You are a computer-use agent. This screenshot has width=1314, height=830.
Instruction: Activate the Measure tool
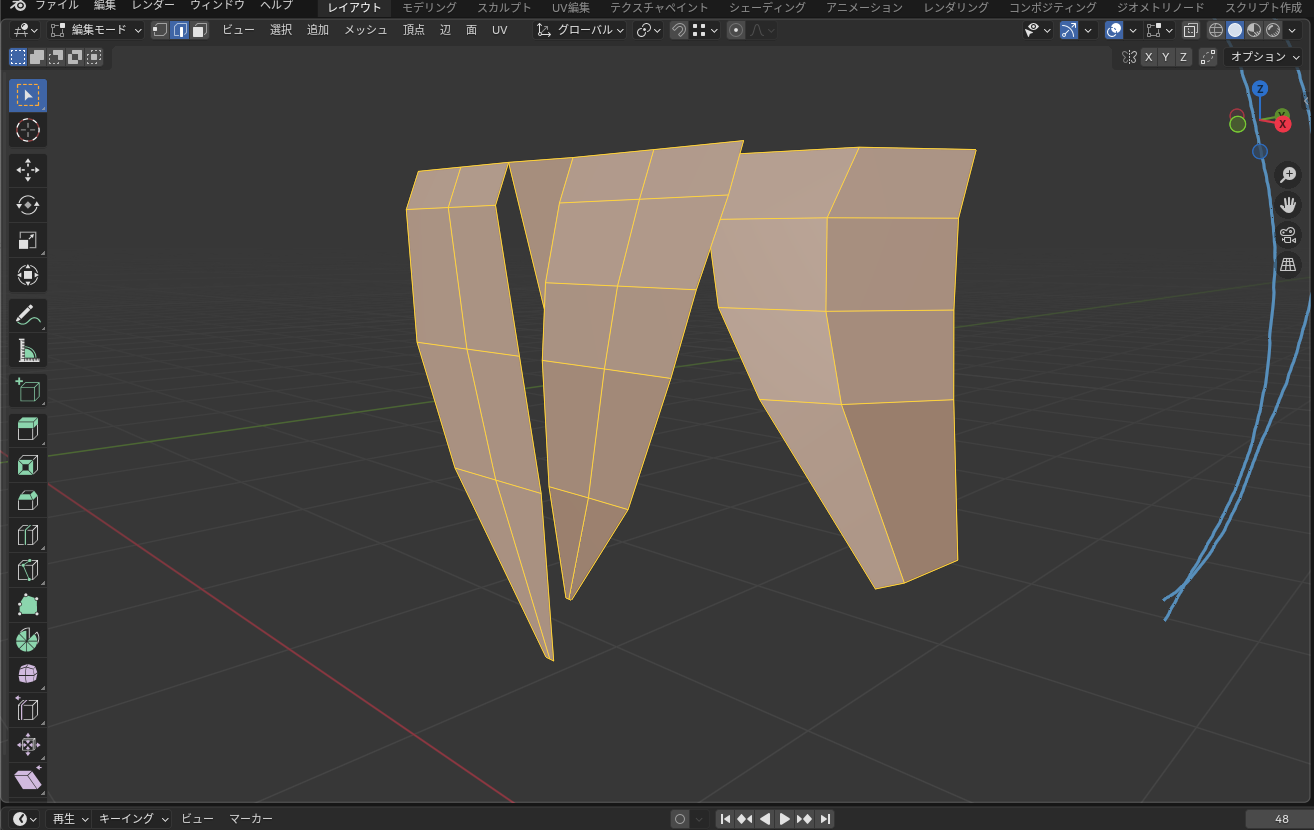28,351
